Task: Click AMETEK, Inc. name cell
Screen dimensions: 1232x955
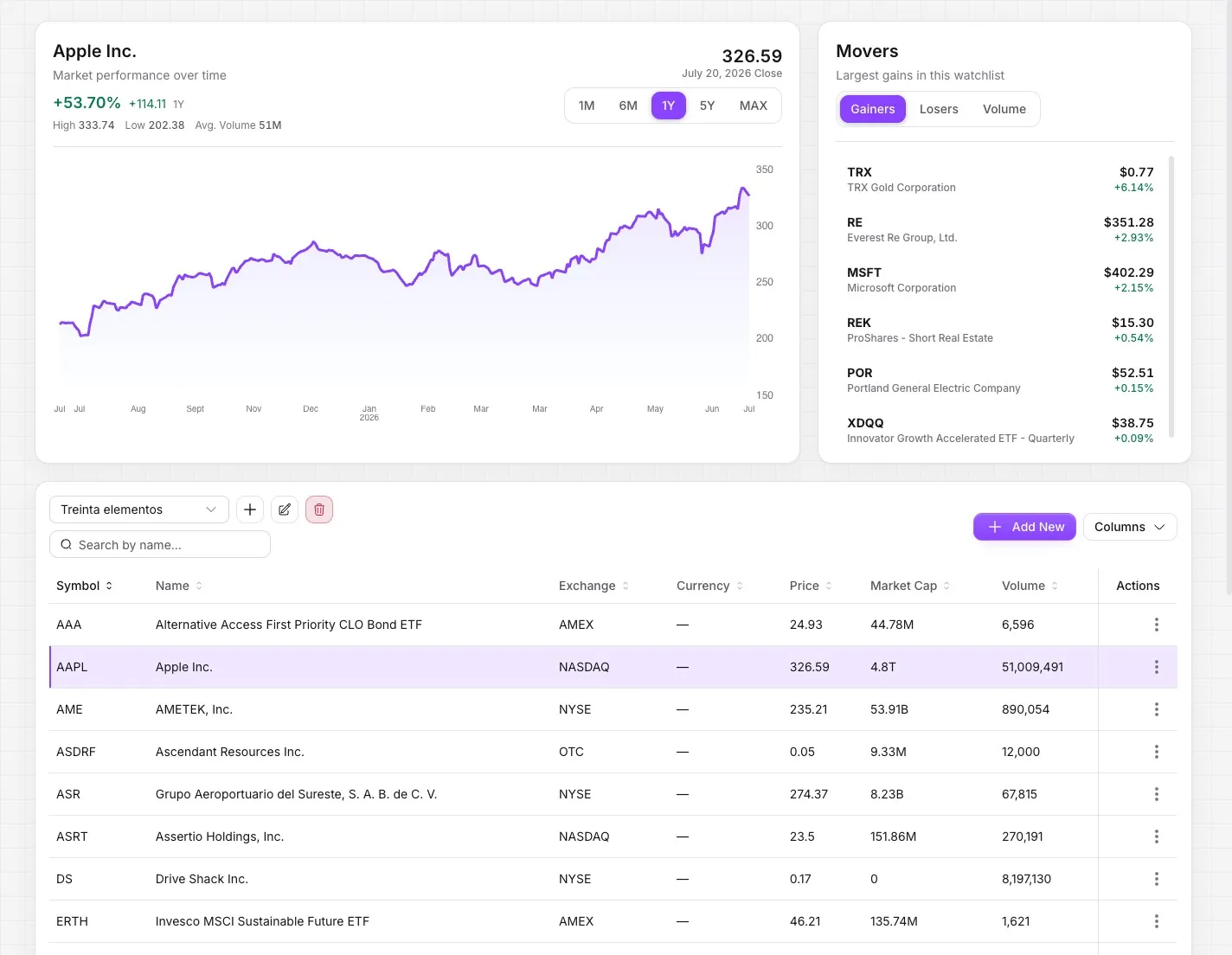Action: (x=194, y=709)
